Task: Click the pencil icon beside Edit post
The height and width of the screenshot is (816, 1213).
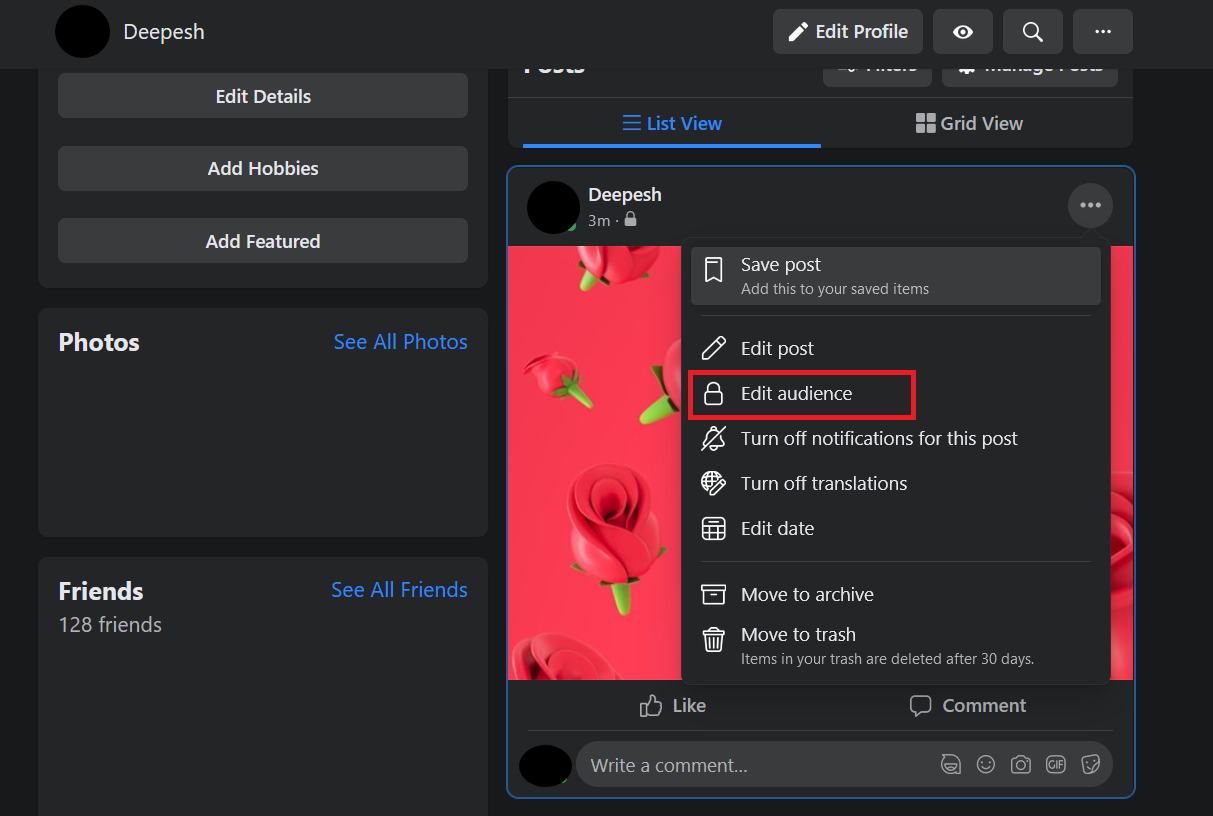Action: (x=713, y=348)
